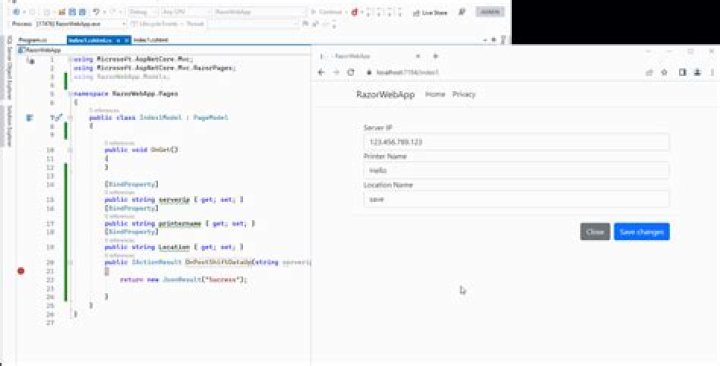720x366 pixels.
Task: Click the Save All icon in Visual Studio toolbar
Action: 82,12
